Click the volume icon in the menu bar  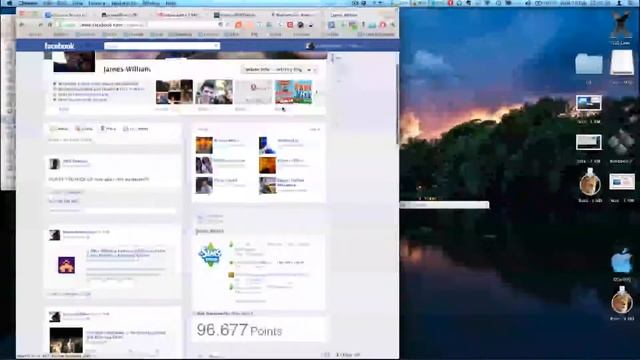click(528, 3)
